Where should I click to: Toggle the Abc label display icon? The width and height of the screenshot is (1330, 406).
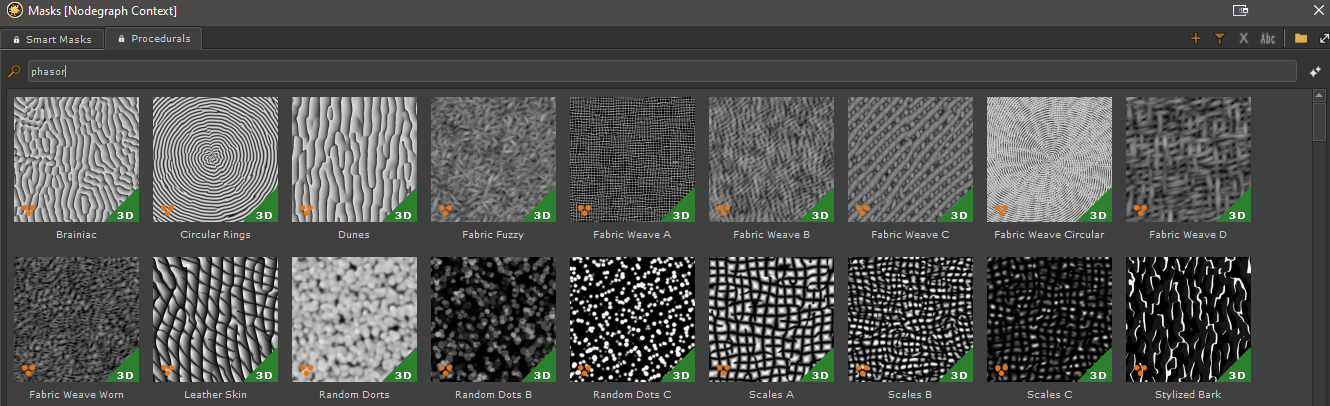click(1268, 39)
